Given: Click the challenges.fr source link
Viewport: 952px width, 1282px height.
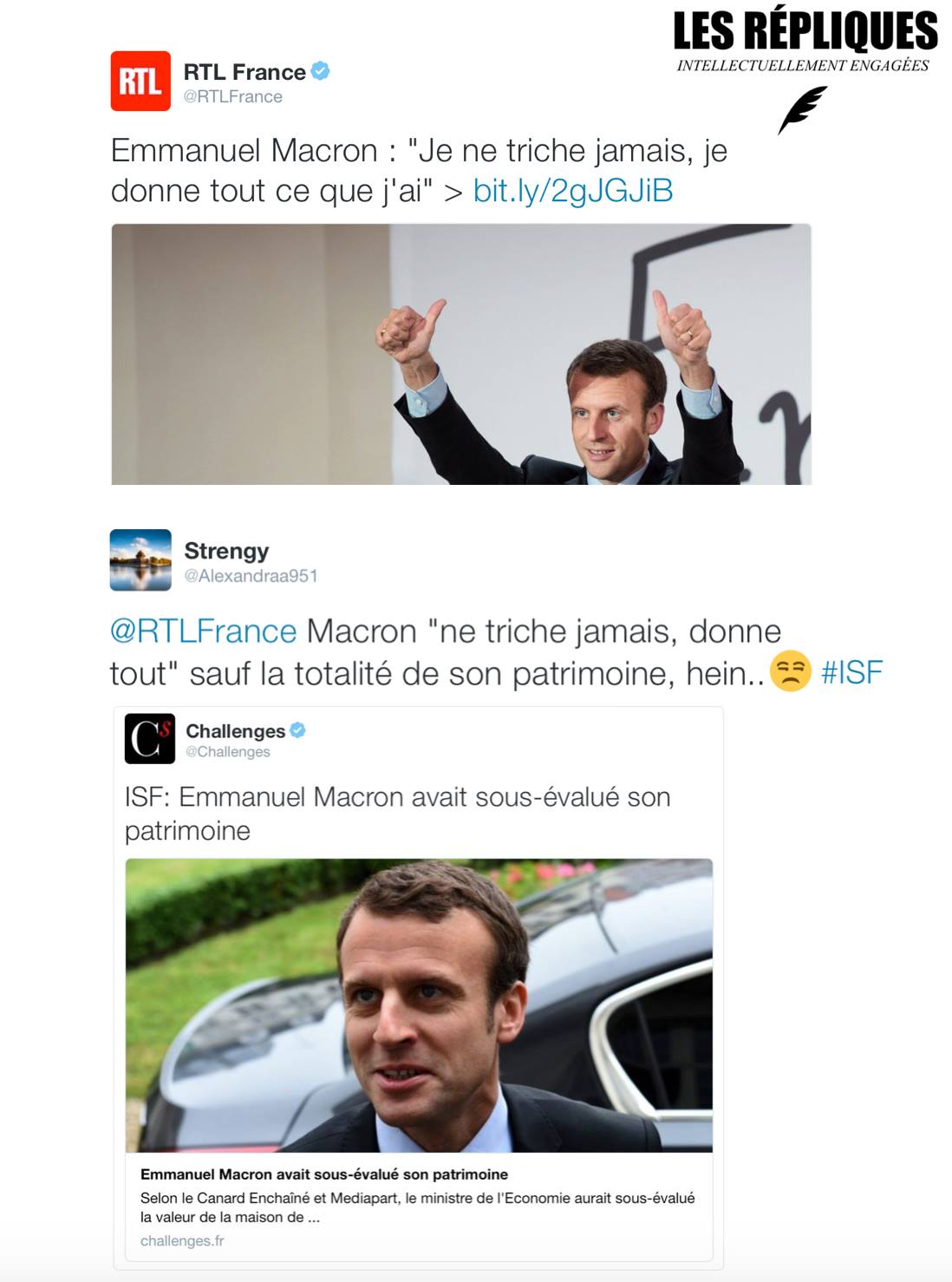Looking at the screenshot, I should pos(182,1241).
